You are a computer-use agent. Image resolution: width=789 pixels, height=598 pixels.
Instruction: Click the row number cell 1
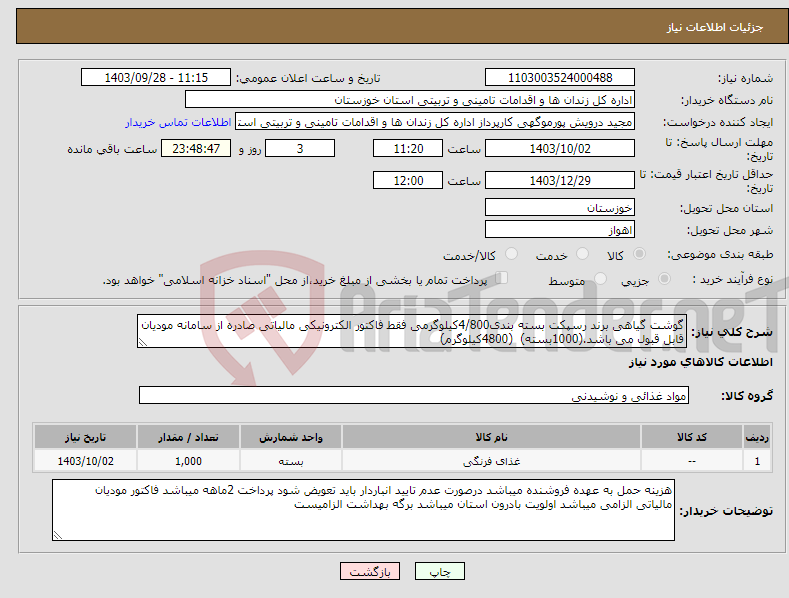click(x=757, y=461)
